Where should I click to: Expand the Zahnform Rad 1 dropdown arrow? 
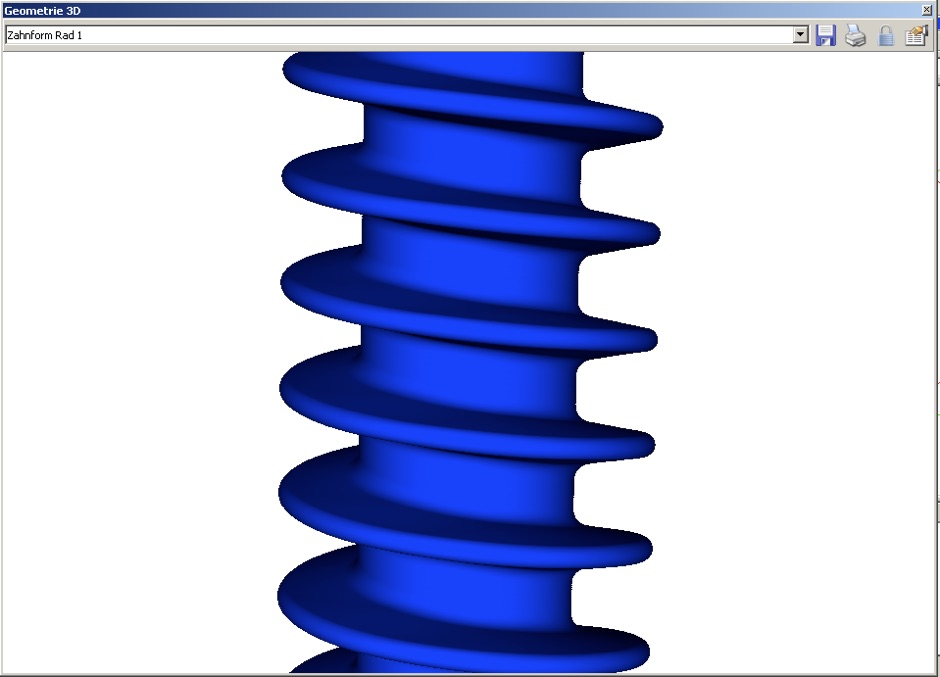click(801, 35)
